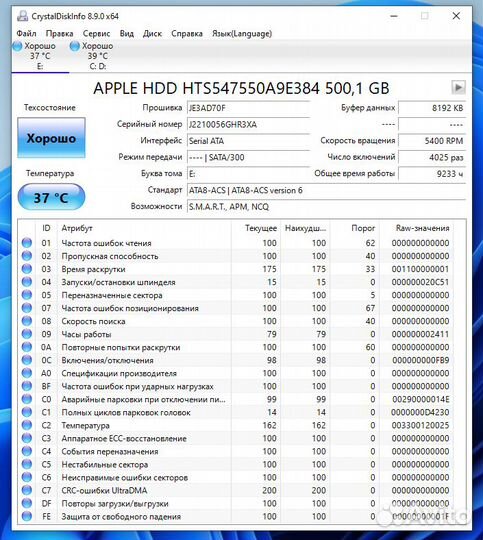Click status dot for attribute C3

tap(27, 438)
